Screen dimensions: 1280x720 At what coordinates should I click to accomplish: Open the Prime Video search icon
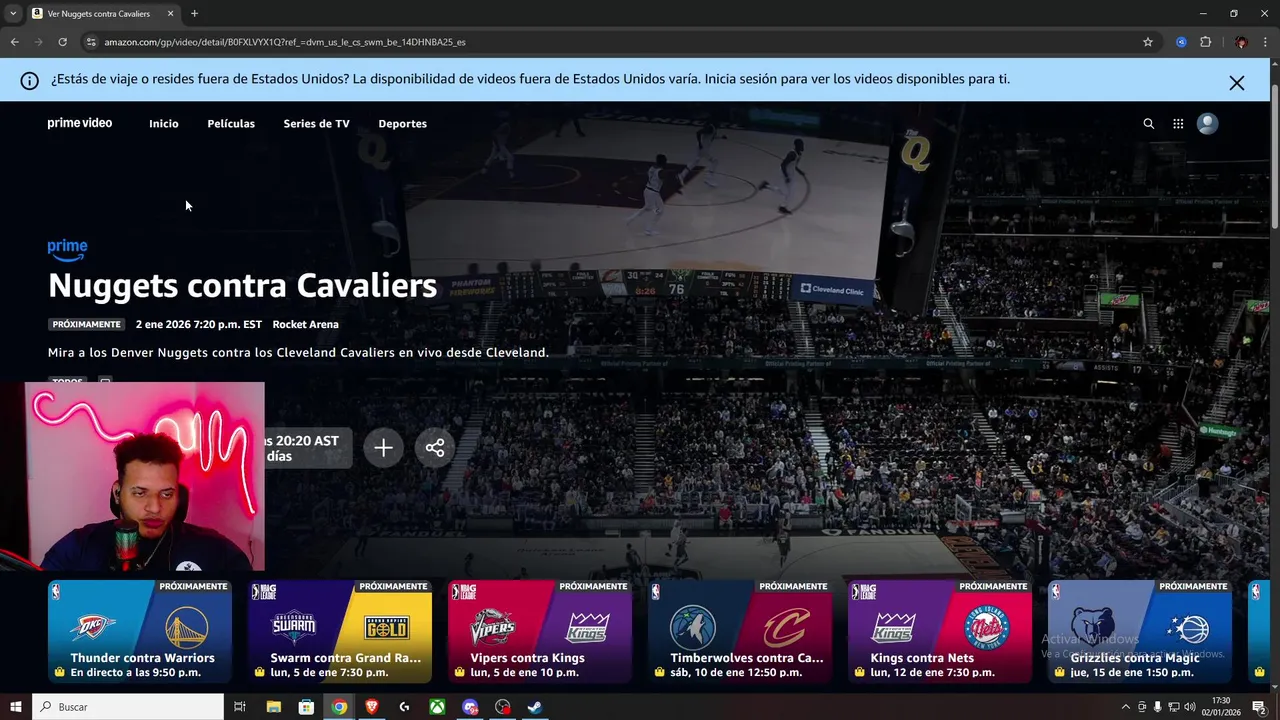click(1148, 124)
